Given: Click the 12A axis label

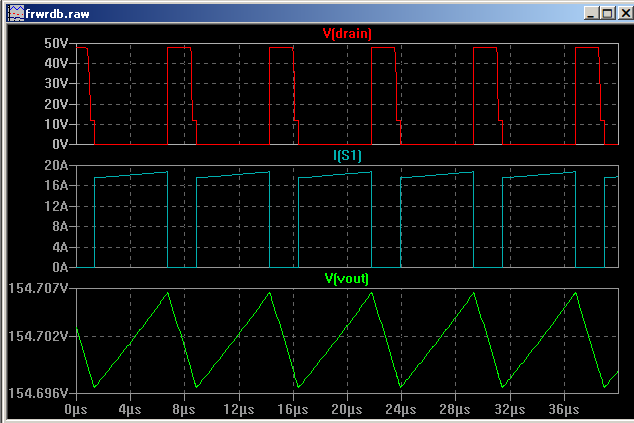Looking at the screenshot, I should pos(56,206).
